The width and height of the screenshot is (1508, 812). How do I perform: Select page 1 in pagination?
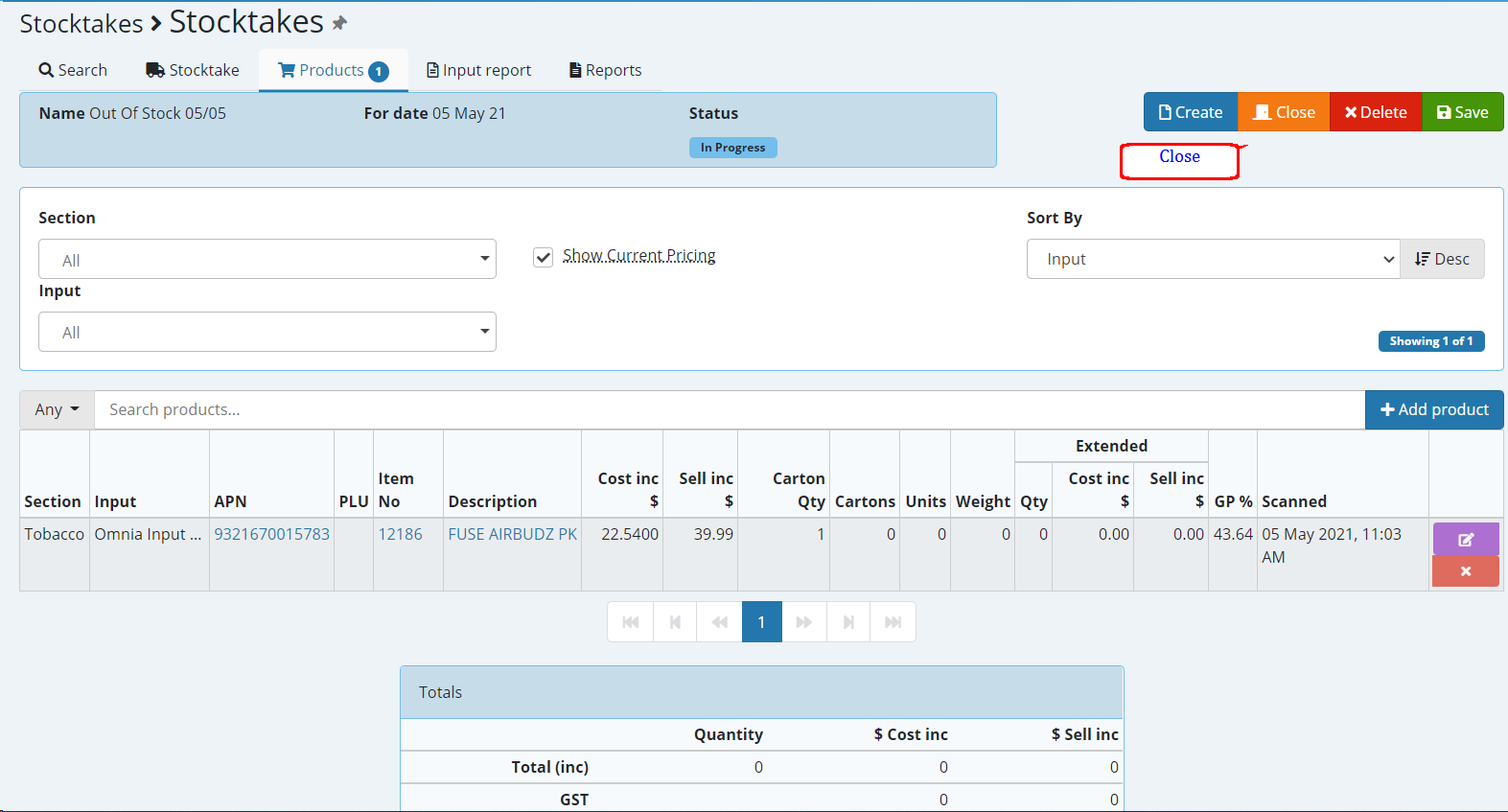click(x=762, y=622)
